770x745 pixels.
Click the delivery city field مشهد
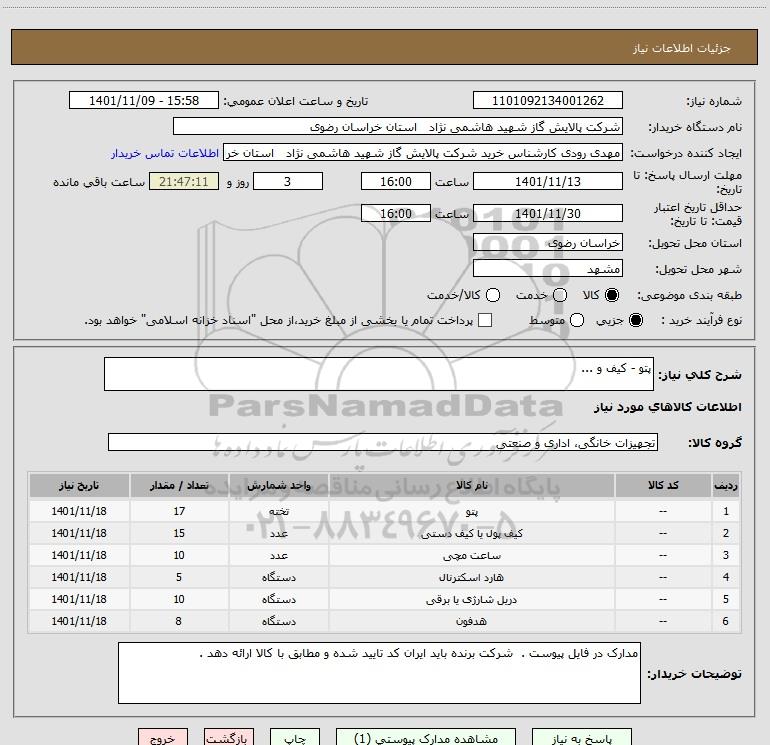(548, 269)
